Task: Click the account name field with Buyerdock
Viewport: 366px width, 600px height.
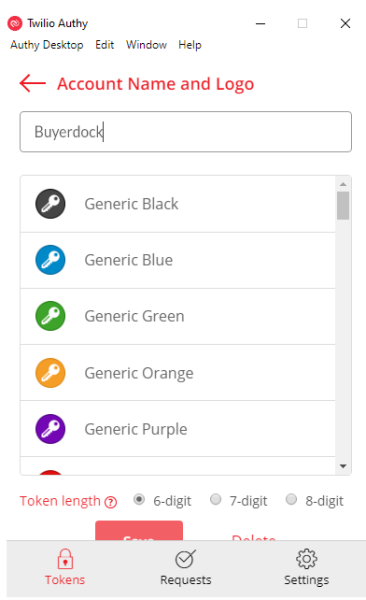Action: point(186,132)
